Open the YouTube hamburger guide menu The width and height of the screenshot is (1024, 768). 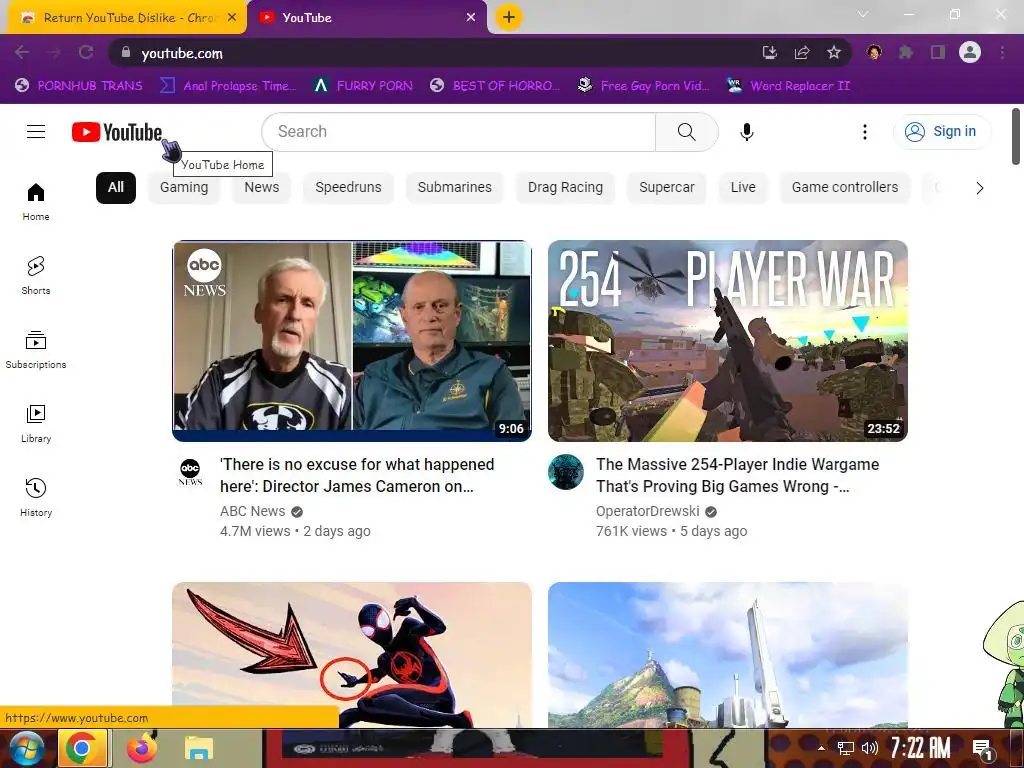[36, 132]
